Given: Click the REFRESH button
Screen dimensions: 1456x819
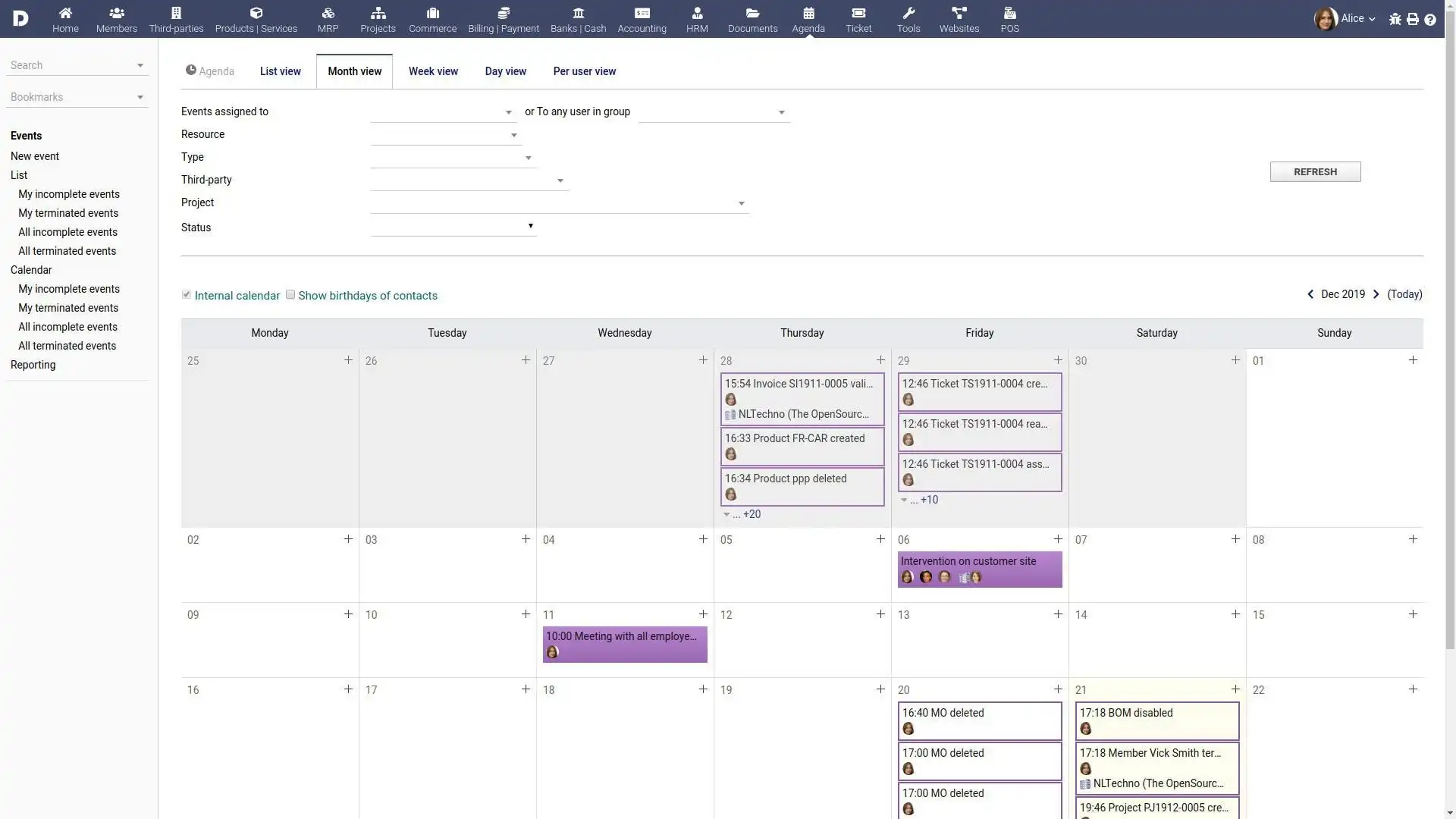Looking at the screenshot, I should pyautogui.click(x=1315, y=171).
